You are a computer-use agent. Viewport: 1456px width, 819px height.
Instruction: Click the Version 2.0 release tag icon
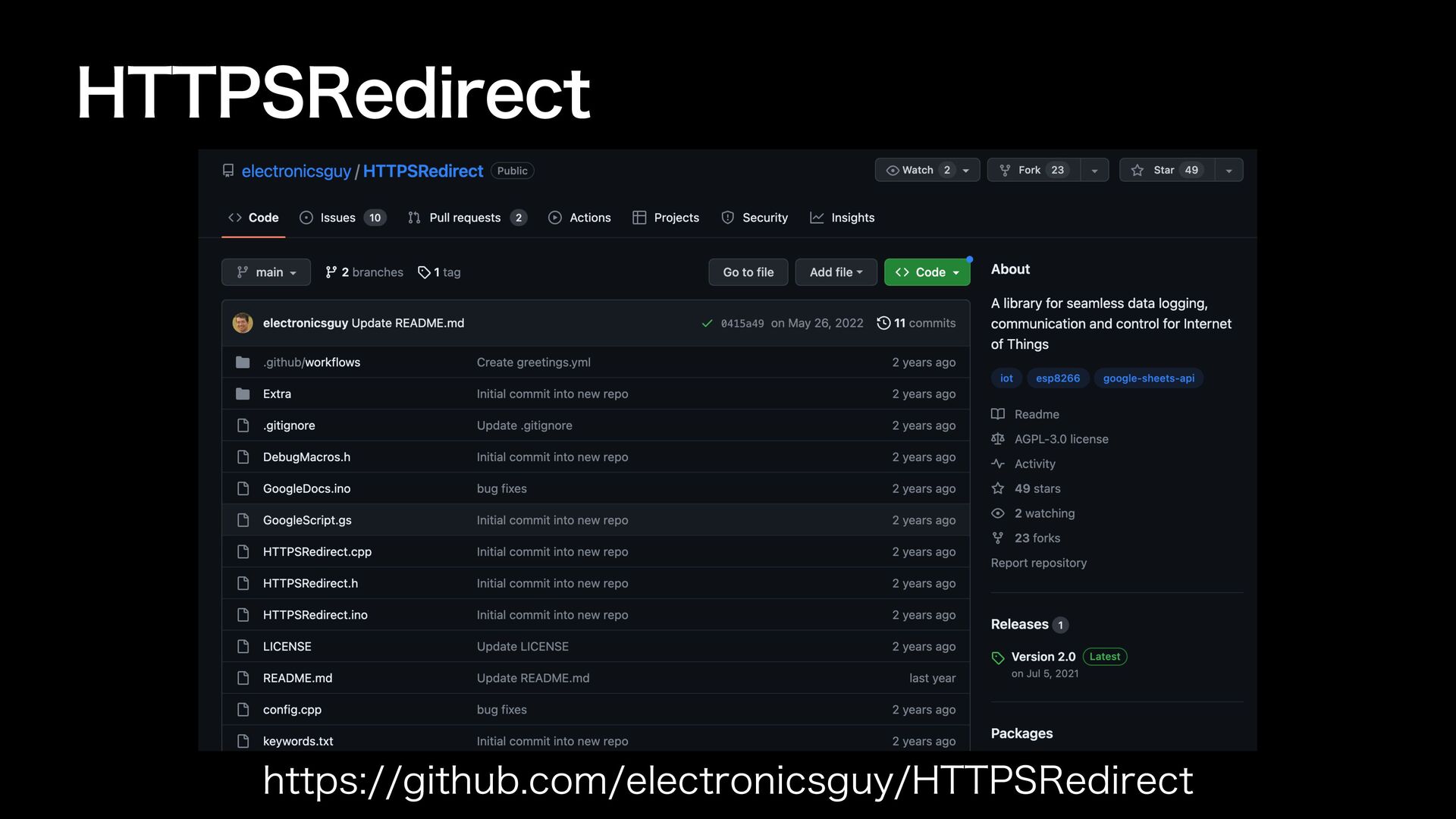pos(998,657)
